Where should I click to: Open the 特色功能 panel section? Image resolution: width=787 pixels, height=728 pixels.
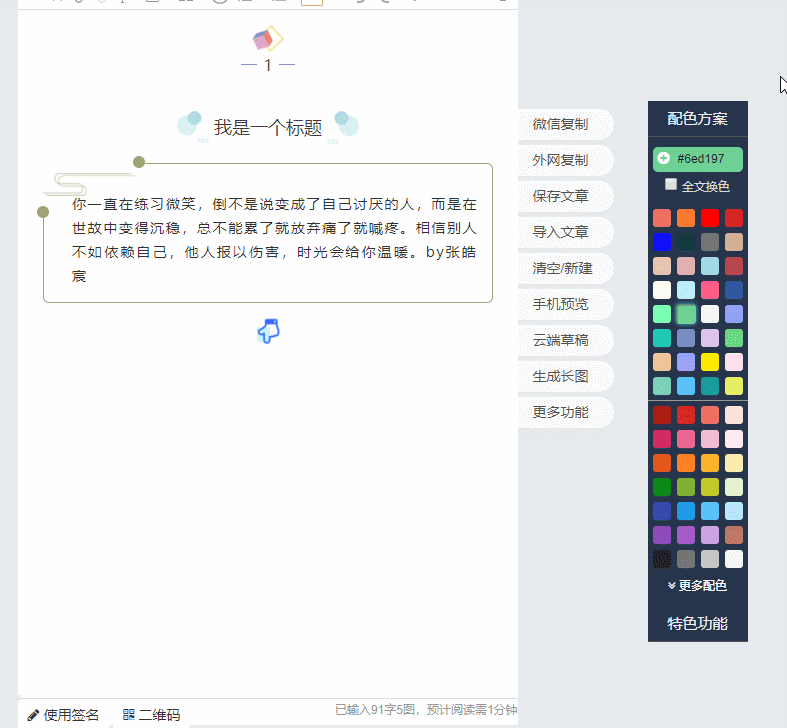pyautogui.click(x=697, y=623)
